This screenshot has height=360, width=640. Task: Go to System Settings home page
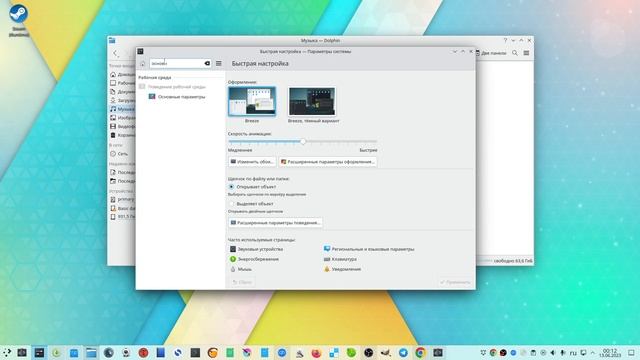coord(143,64)
